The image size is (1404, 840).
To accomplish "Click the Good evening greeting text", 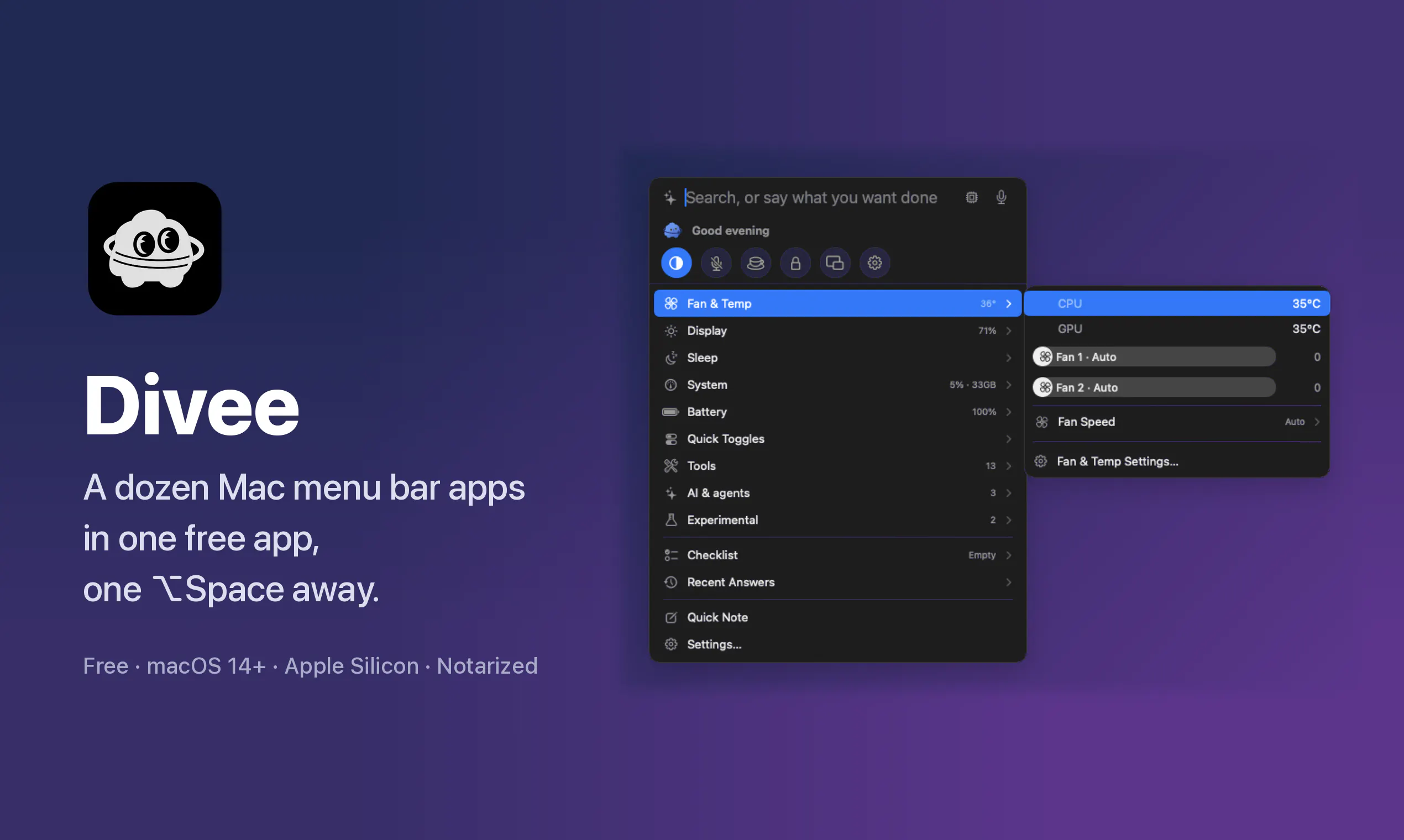I will click(x=730, y=230).
